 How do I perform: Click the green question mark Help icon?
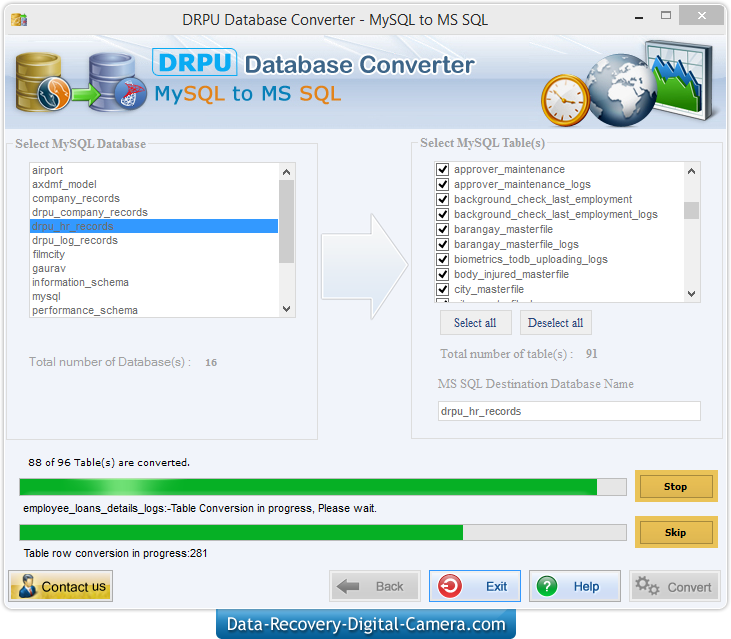(547, 586)
